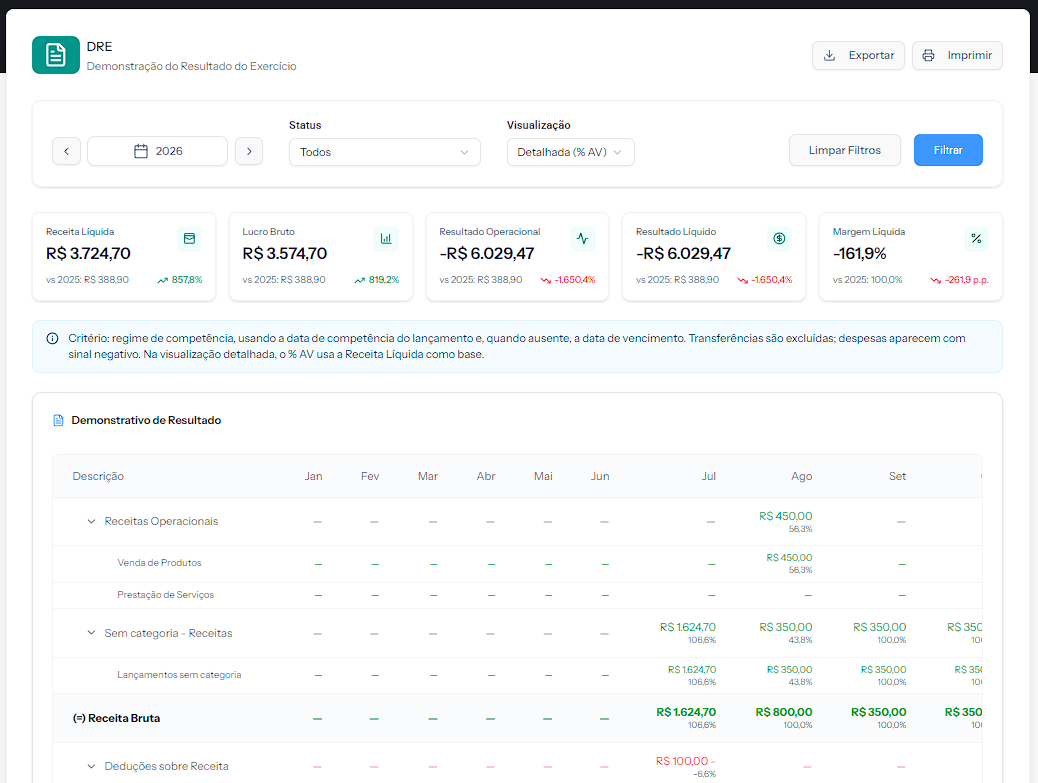Click the Demonstrativo de Resultado document icon
The image size is (1038, 783).
click(x=58, y=420)
